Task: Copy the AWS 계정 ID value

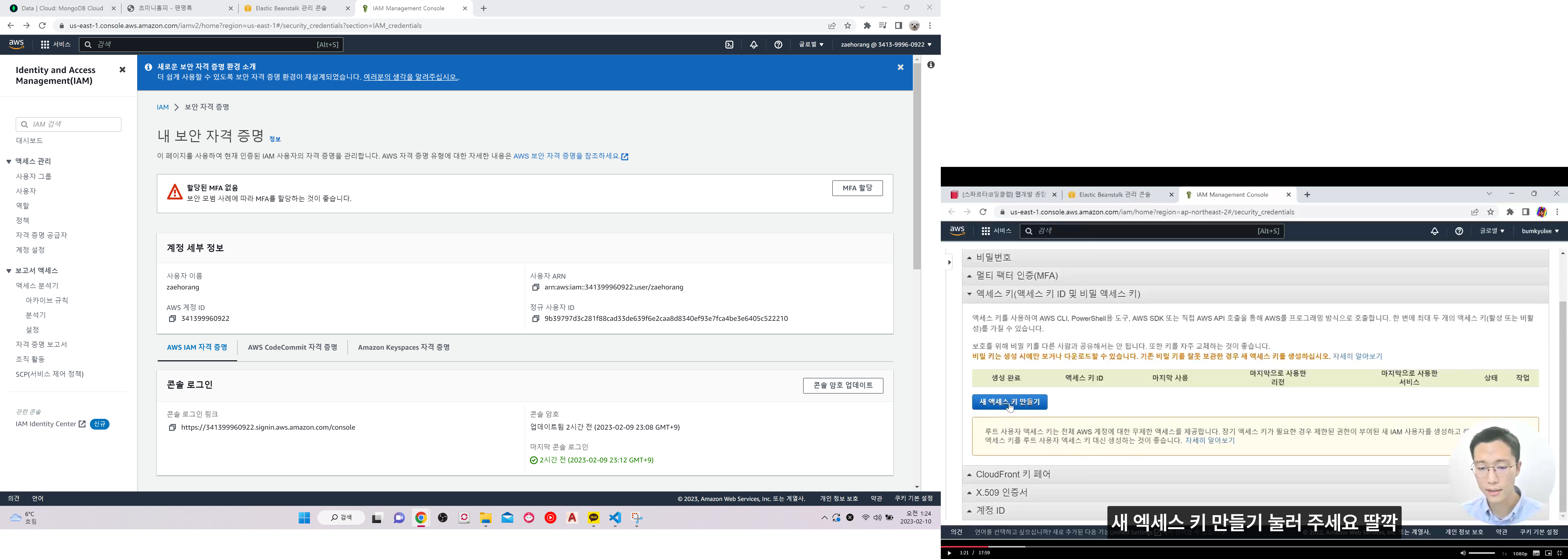Action: point(172,319)
